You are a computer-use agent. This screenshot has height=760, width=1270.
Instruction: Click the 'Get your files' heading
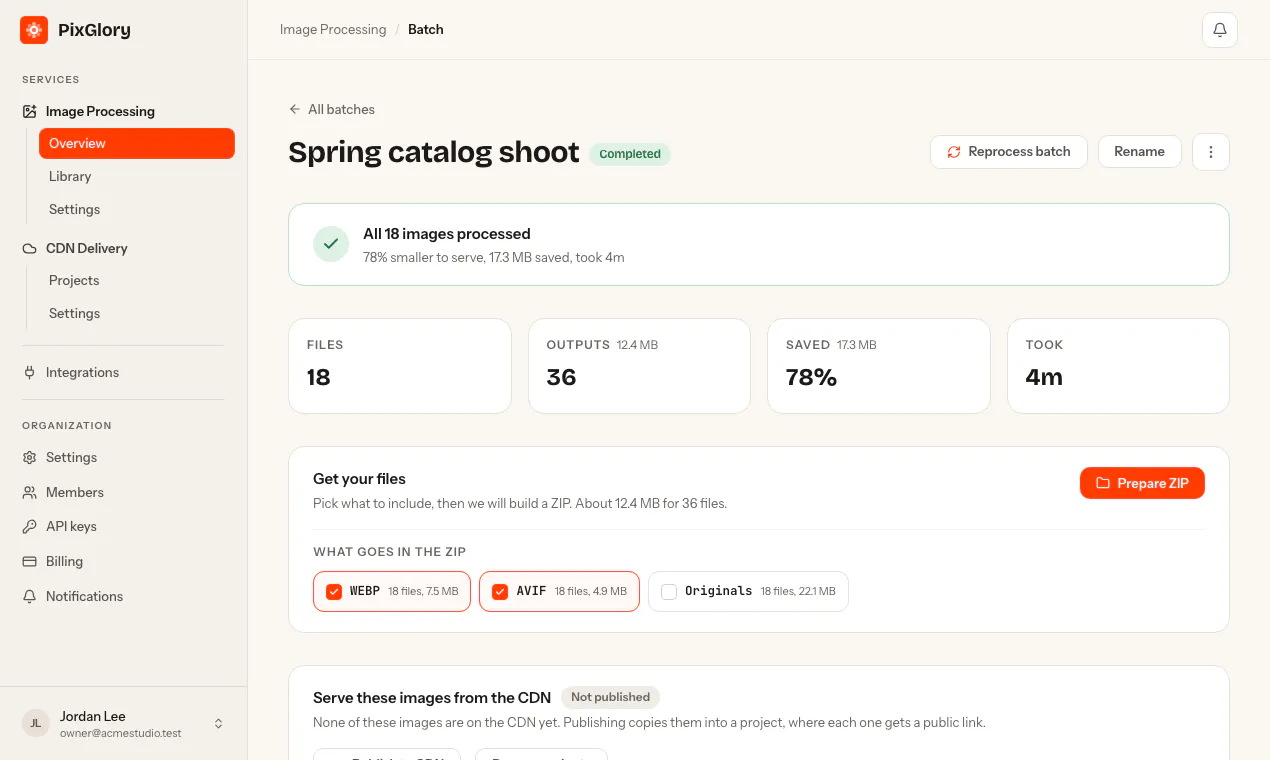coord(359,479)
